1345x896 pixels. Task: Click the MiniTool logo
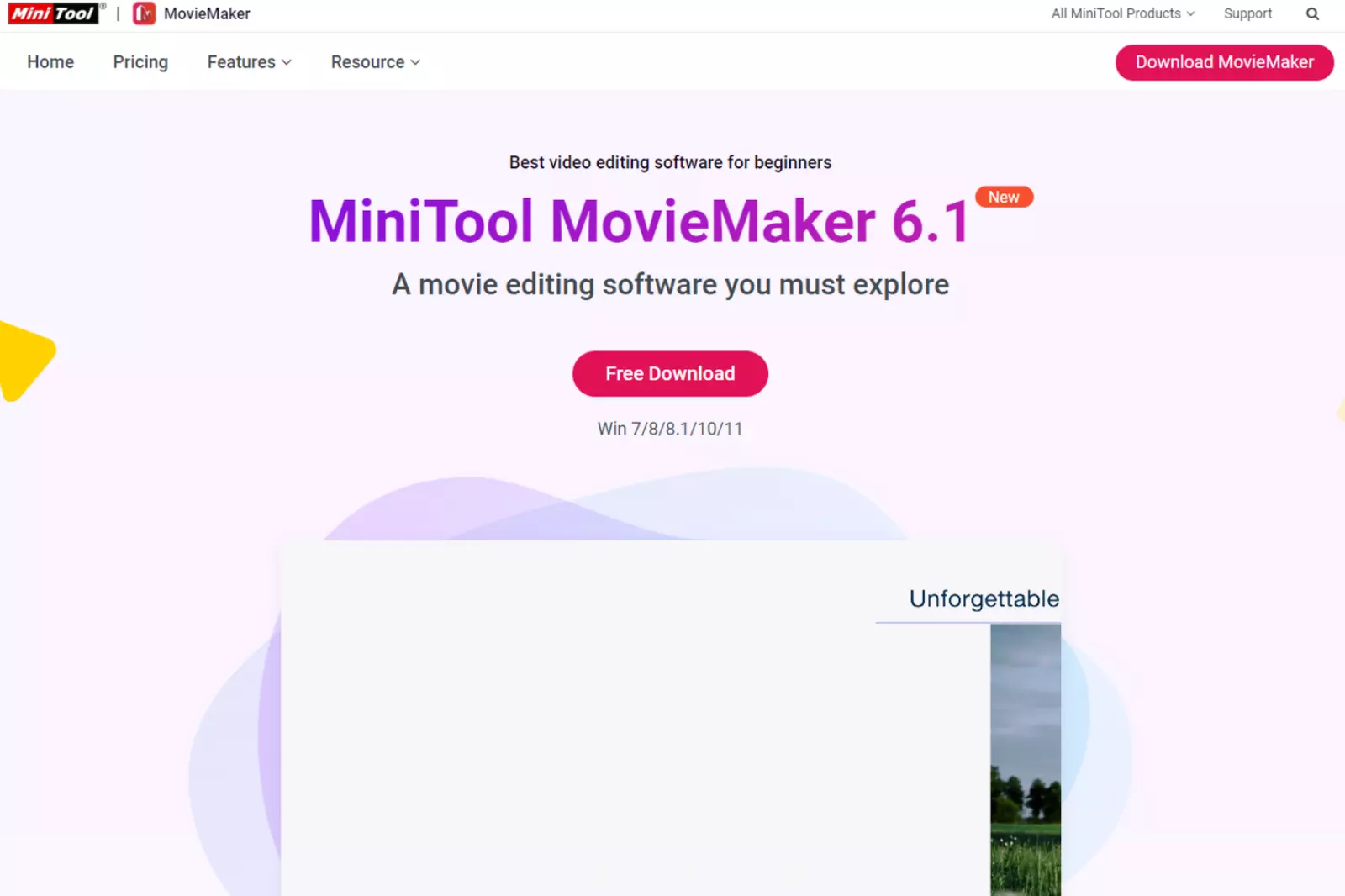55,13
